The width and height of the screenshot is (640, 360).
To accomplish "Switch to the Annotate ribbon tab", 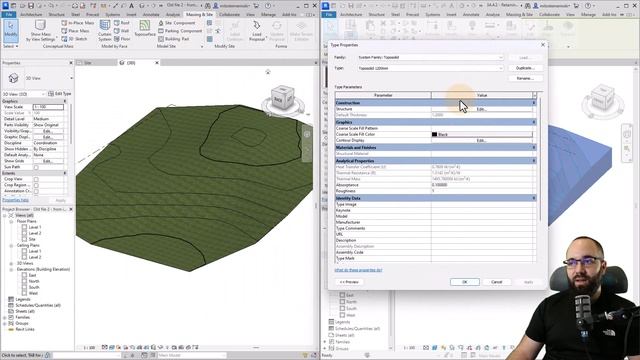I will 151,14.
